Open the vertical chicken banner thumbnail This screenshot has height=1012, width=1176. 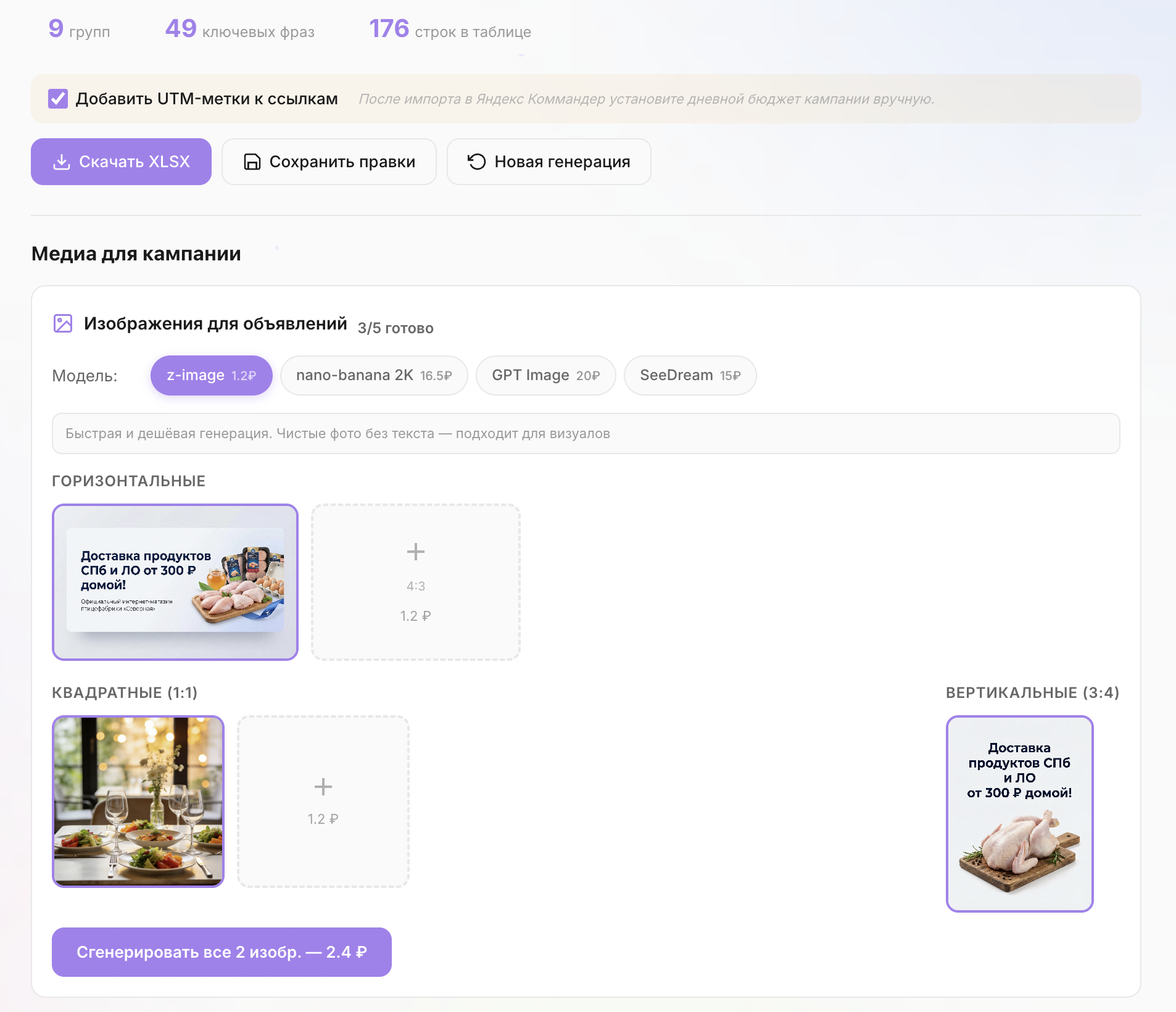coord(1020,814)
